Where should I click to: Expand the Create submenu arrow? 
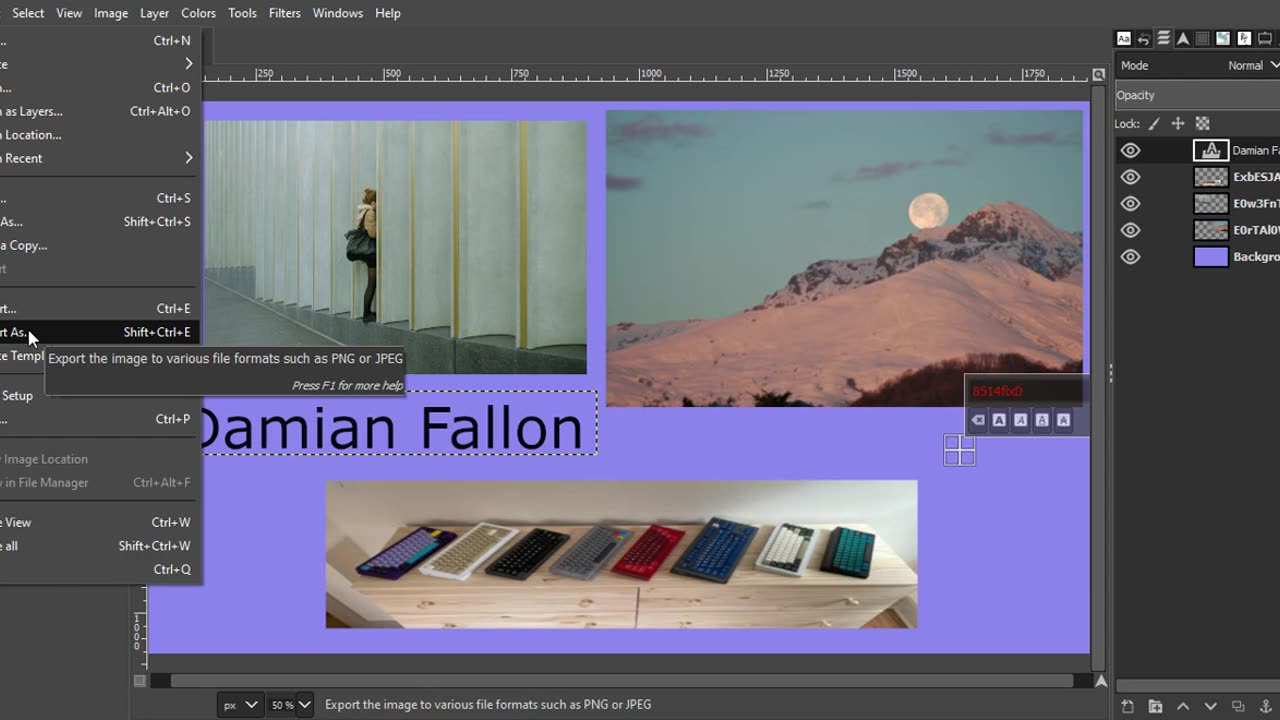(189, 64)
